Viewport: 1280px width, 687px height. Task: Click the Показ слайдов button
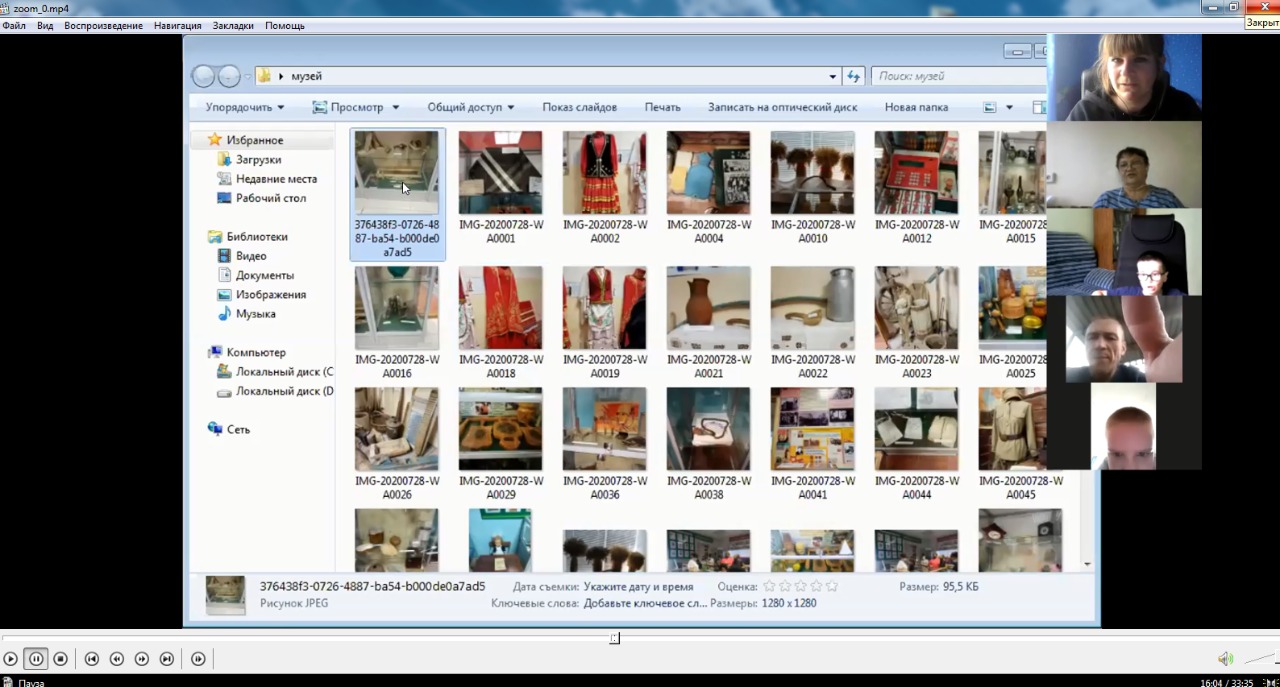[579, 107]
